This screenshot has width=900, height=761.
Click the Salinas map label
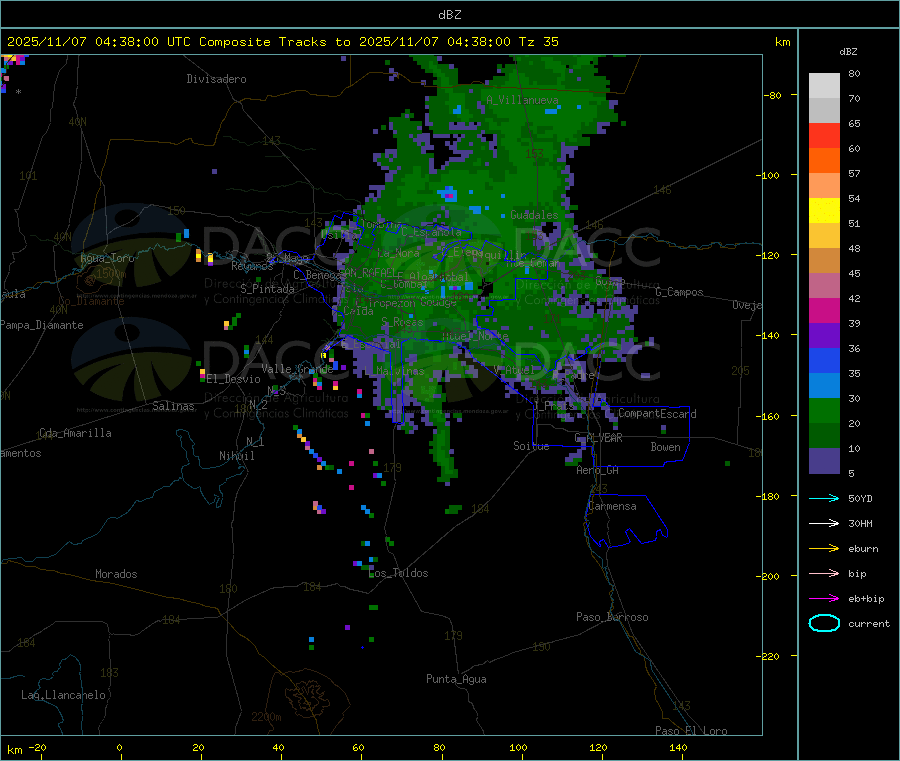(173, 406)
